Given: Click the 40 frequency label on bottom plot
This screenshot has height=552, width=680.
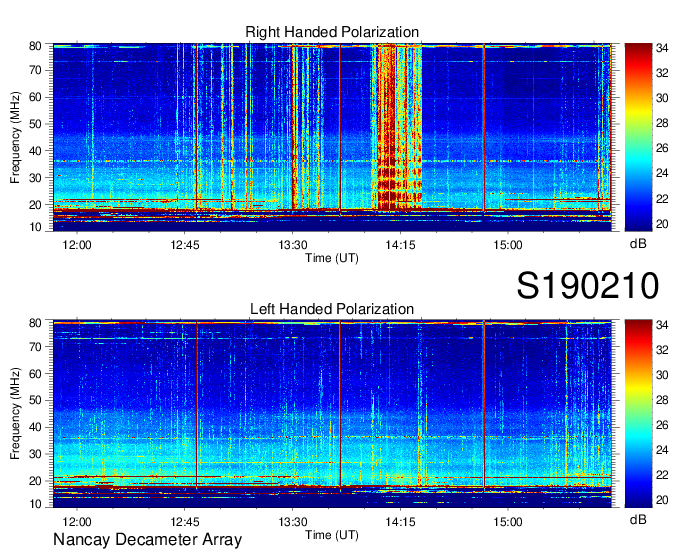Looking at the screenshot, I should [x=35, y=427].
